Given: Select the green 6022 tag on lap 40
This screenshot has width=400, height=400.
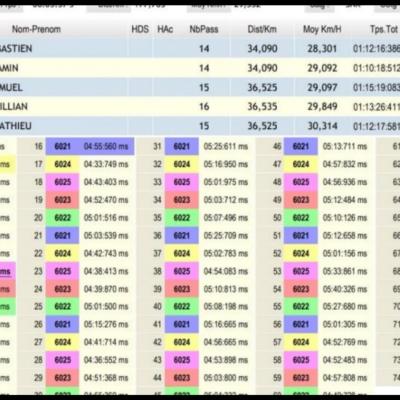Looking at the screenshot, I should point(182,307).
